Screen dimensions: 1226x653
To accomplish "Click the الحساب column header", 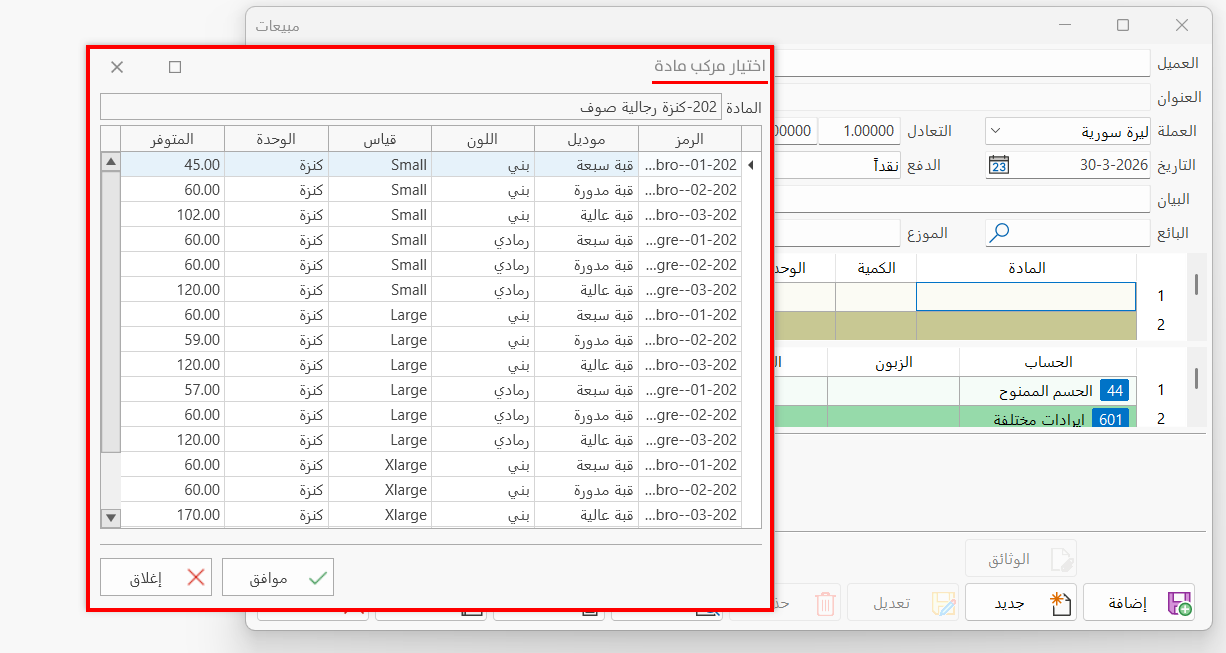I will 1048,361.
